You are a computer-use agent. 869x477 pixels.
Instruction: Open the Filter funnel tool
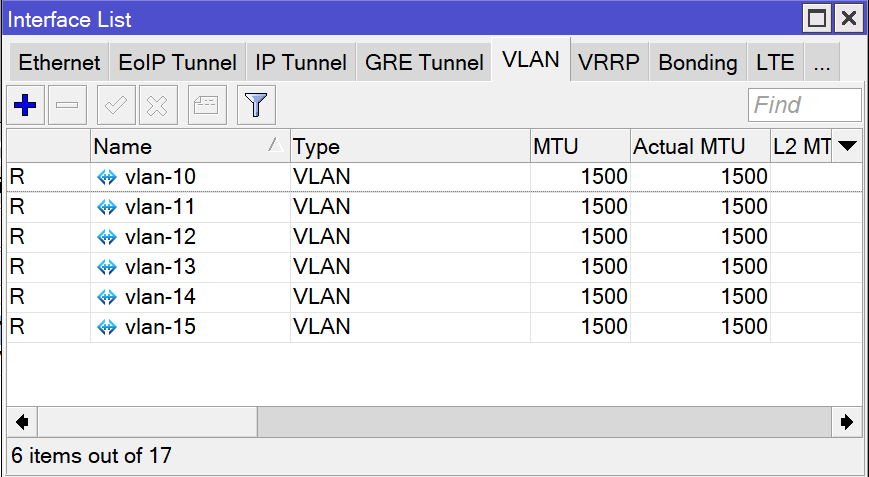pos(256,105)
